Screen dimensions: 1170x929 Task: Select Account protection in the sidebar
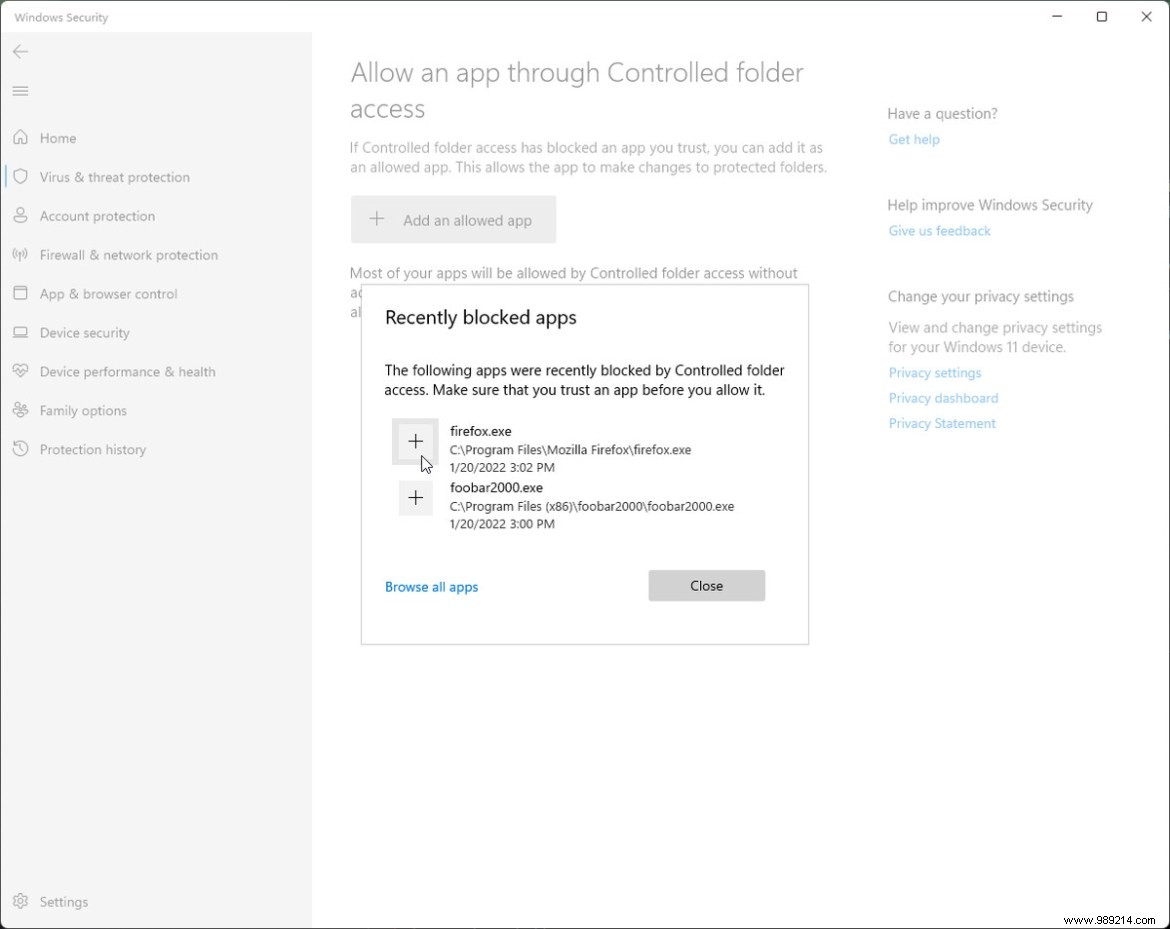(97, 216)
